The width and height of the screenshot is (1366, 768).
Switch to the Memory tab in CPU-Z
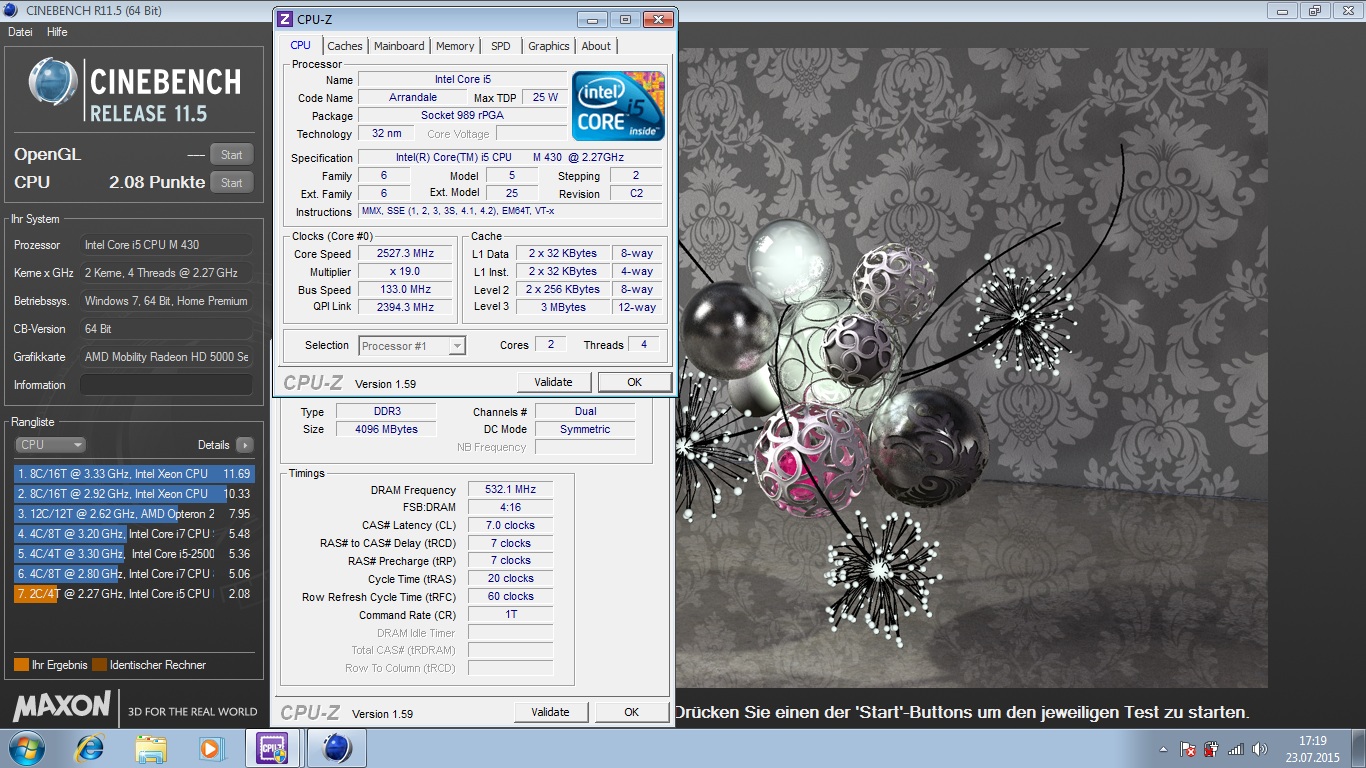point(455,46)
